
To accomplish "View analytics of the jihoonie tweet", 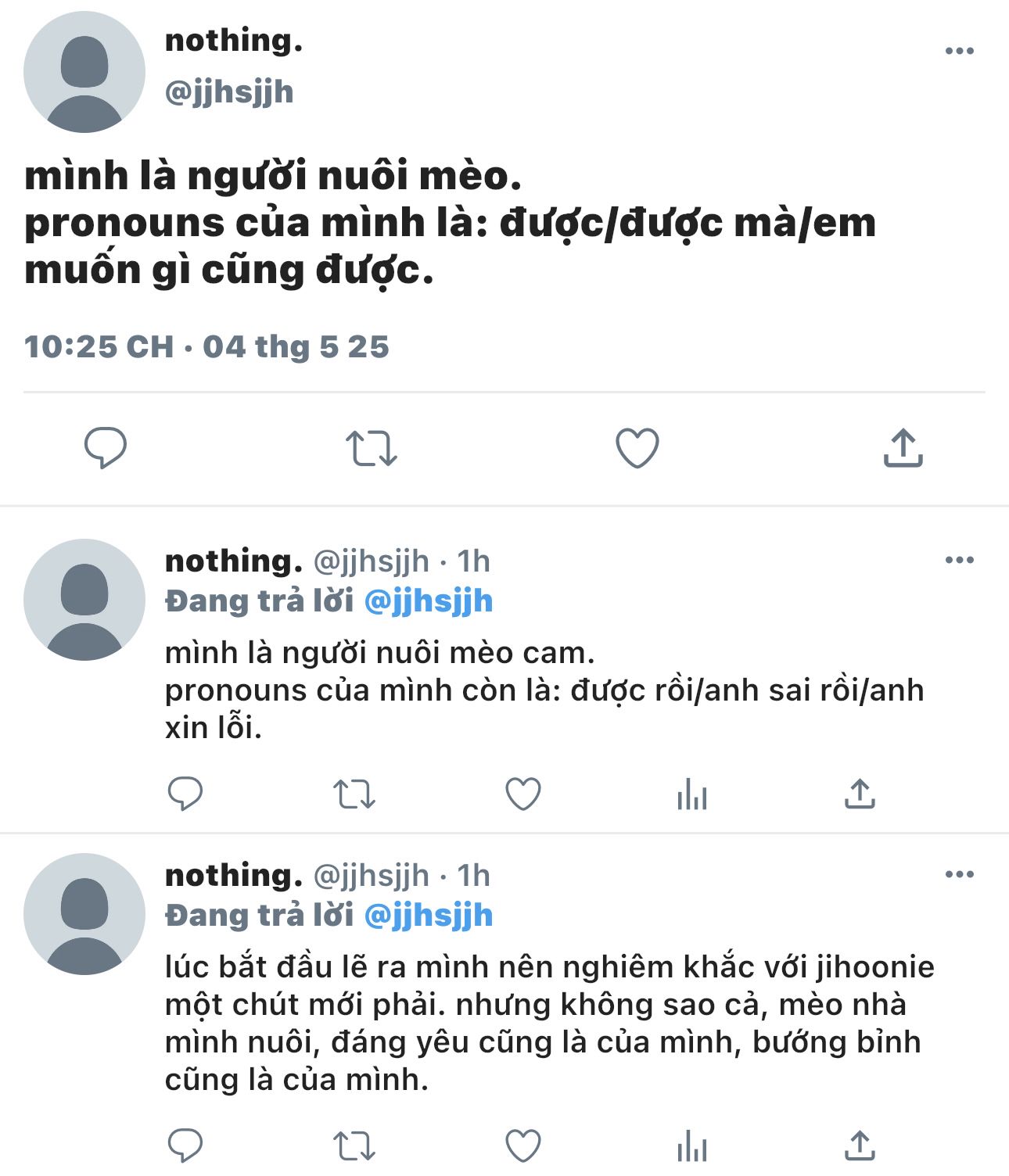I will point(692,1147).
